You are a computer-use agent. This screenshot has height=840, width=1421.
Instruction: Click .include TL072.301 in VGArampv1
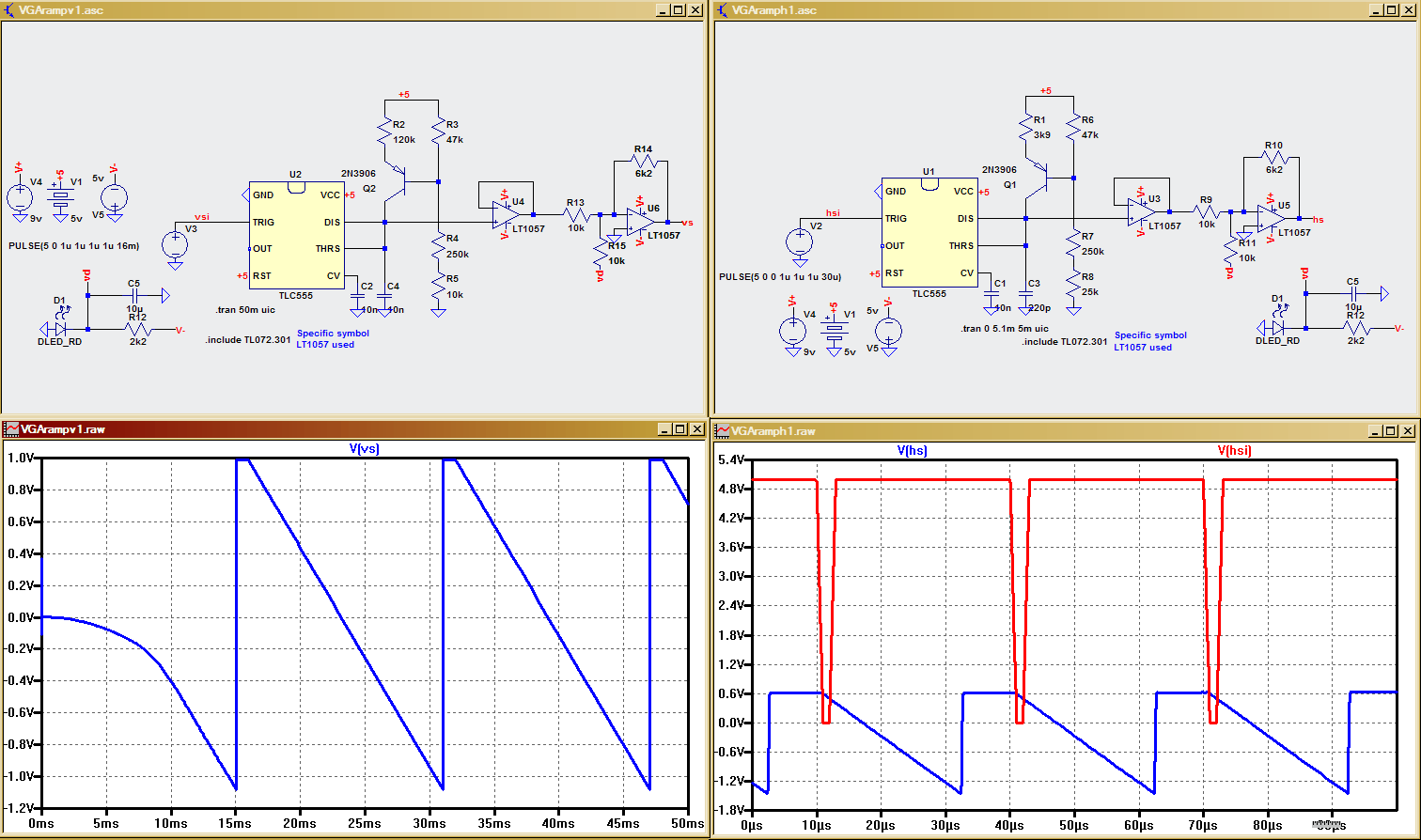[248, 340]
